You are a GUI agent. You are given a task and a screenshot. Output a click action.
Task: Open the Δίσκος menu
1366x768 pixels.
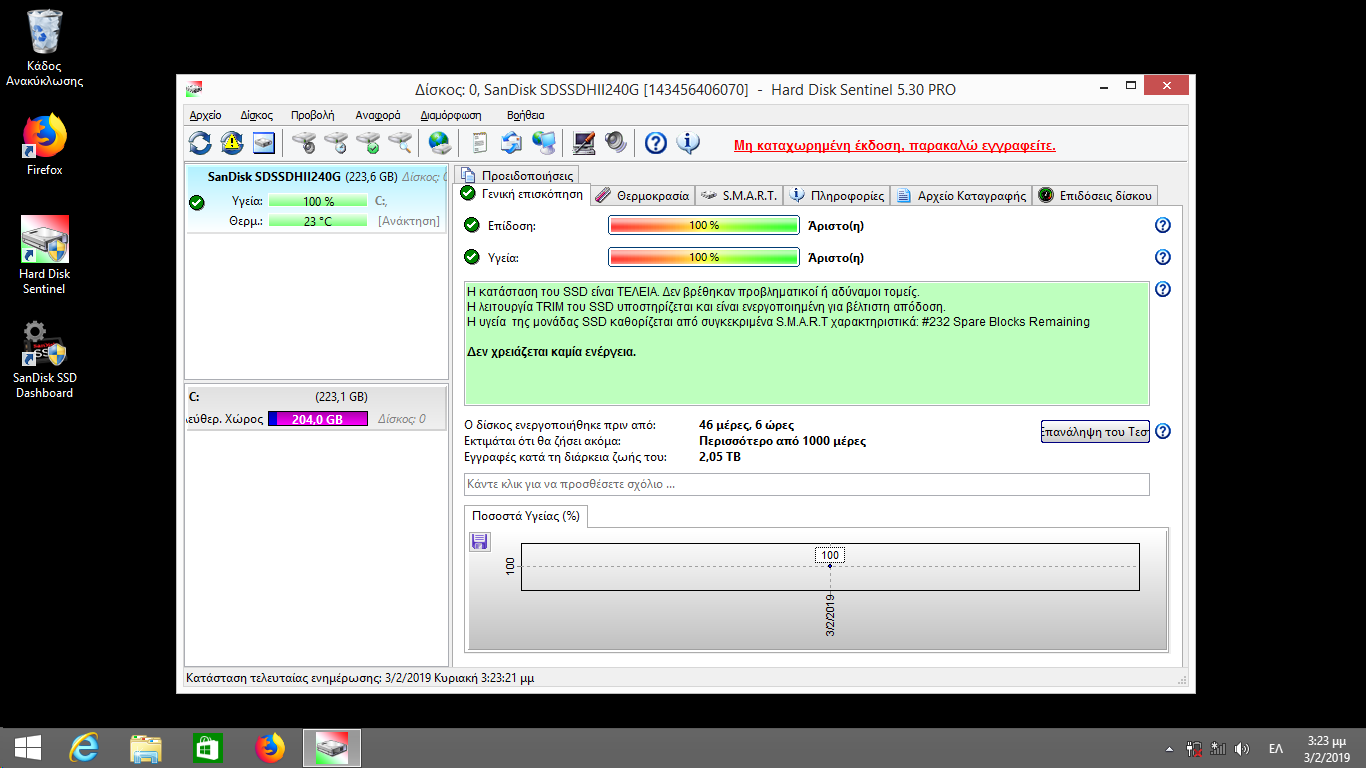(257, 115)
